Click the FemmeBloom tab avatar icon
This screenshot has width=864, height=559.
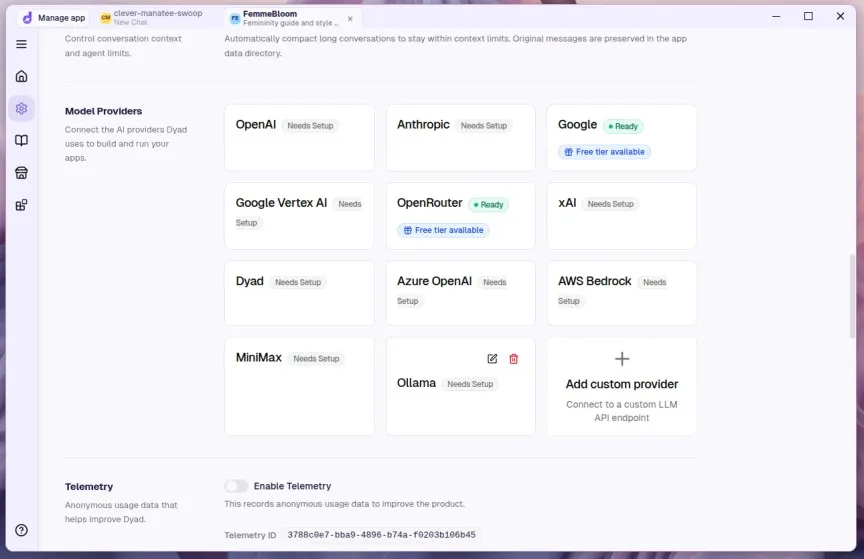pos(235,18)
